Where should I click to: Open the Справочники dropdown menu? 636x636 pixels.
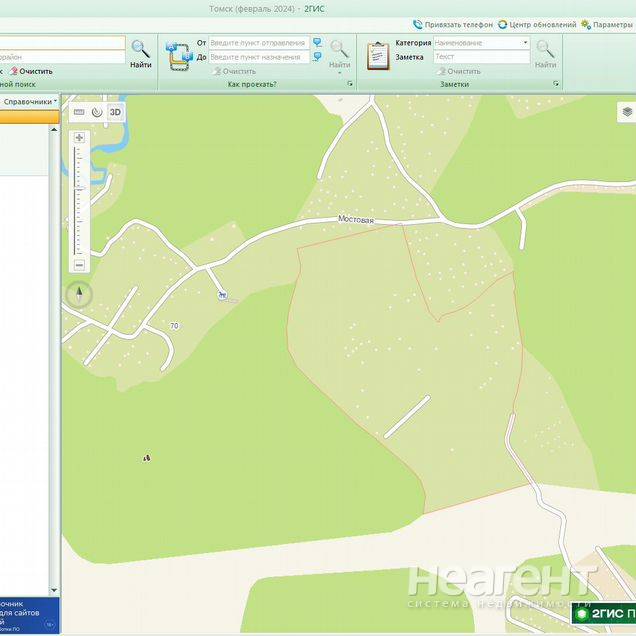pyautogui.click(x=30, y=102)
